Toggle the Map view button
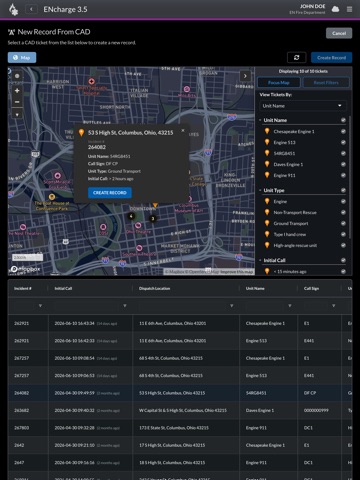Image resolution: width=360 pixels, height=480 pixels. coord(22,57)
